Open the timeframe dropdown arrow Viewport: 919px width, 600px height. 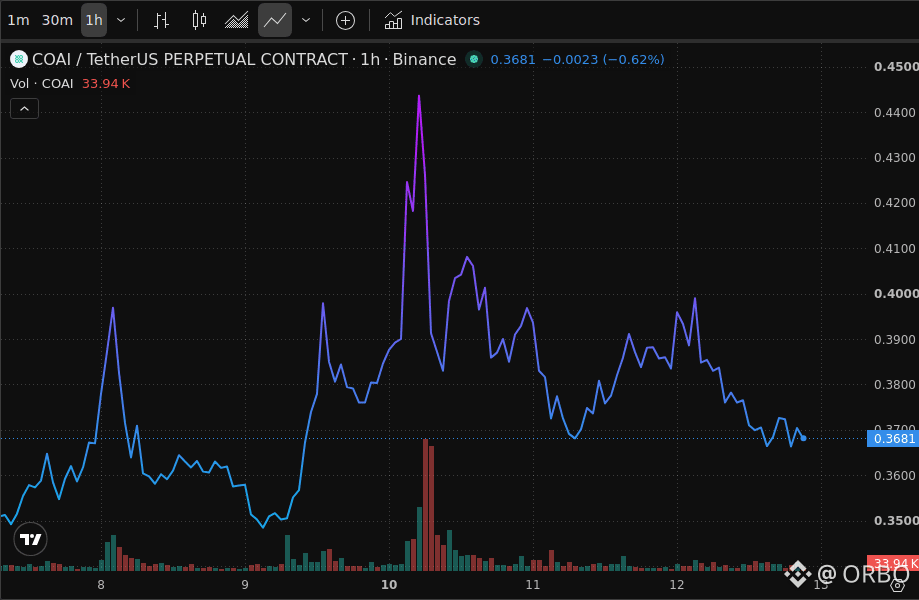(x=121, y=20)
